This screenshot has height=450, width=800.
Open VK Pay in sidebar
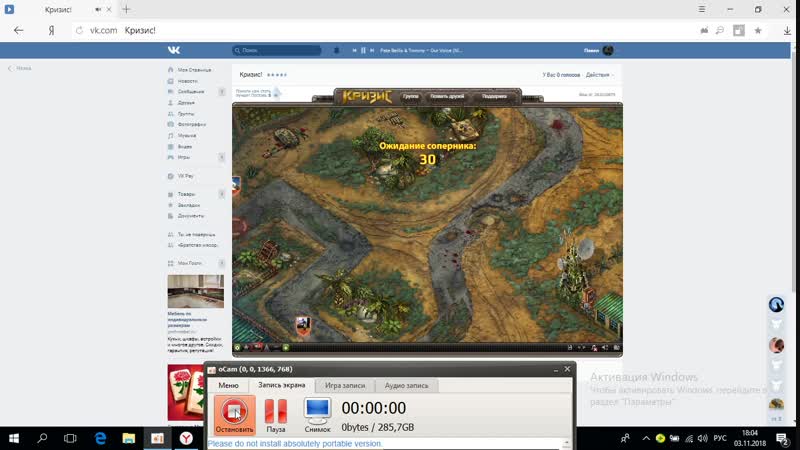pos(182,176)
